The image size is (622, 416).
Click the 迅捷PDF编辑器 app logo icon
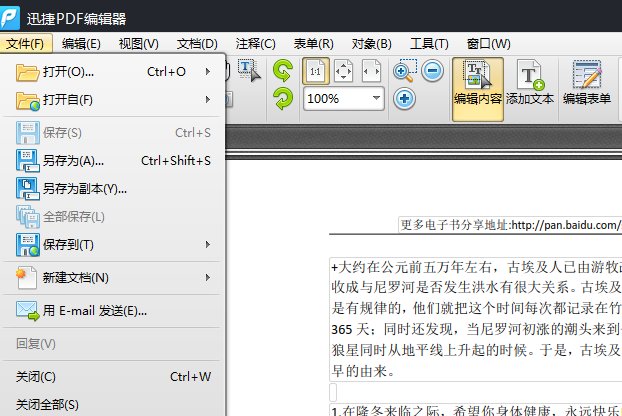[10, 17]
